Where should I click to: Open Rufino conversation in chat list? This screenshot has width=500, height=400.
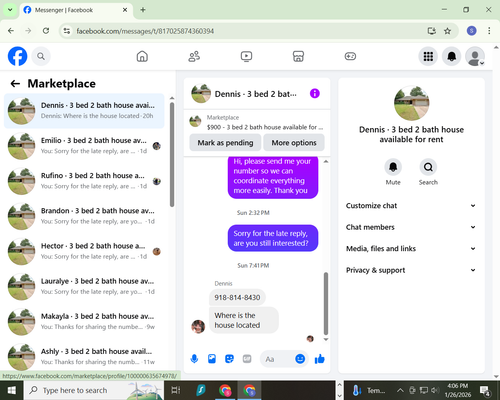point(84,181)
